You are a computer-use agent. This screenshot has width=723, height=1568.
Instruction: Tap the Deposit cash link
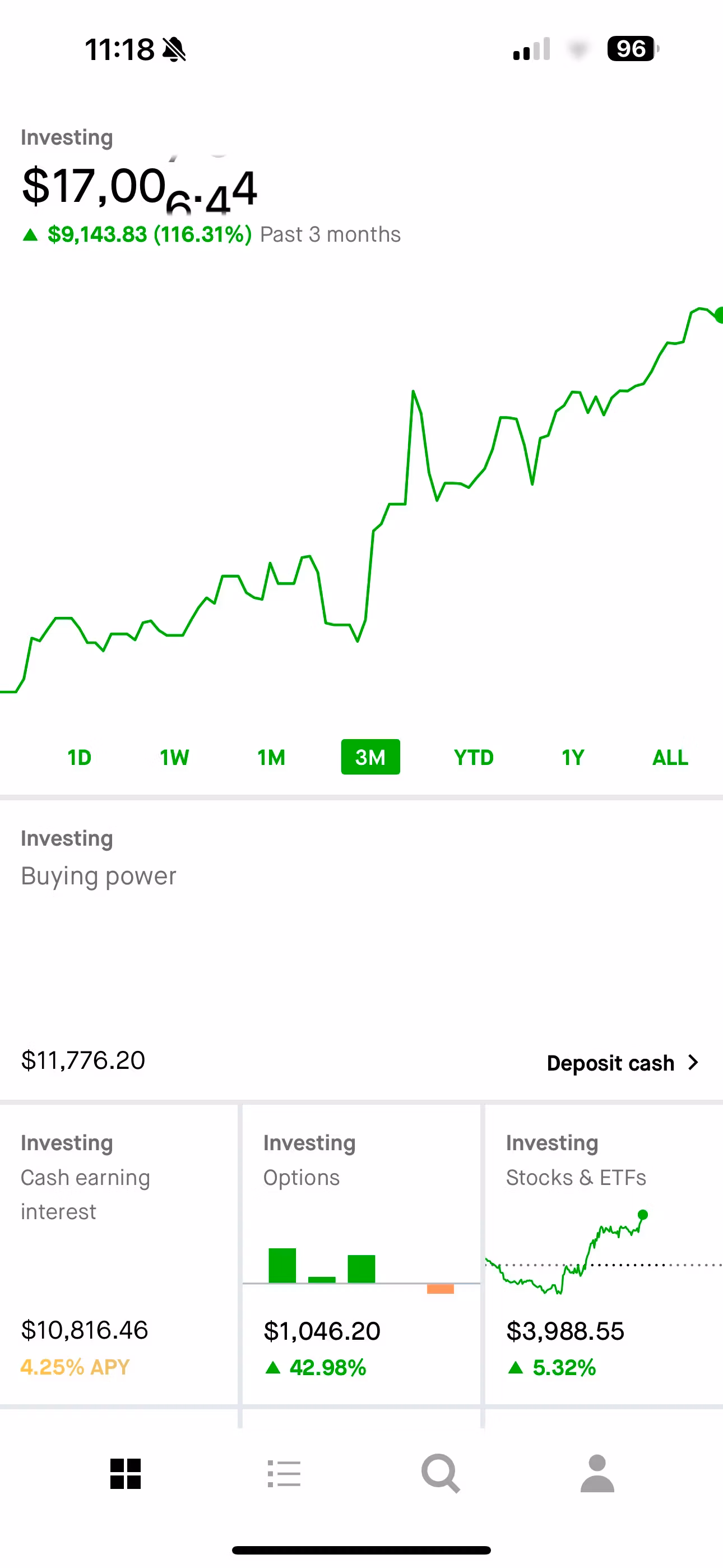610,1063
